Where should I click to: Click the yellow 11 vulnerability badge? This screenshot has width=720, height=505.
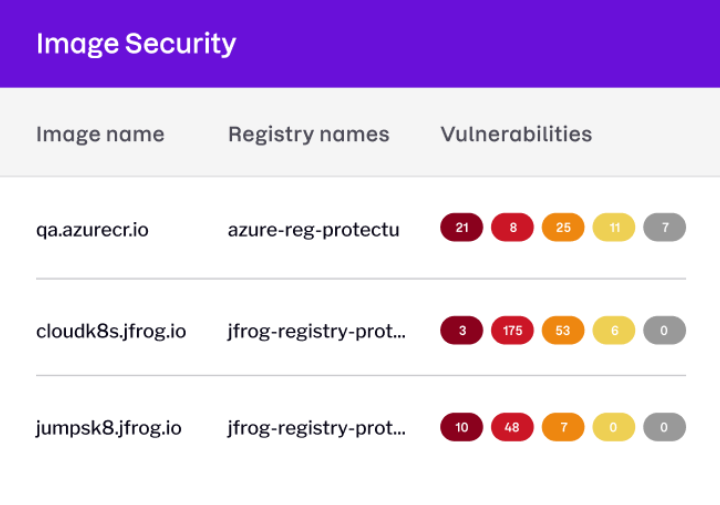(x=614, y=227)
